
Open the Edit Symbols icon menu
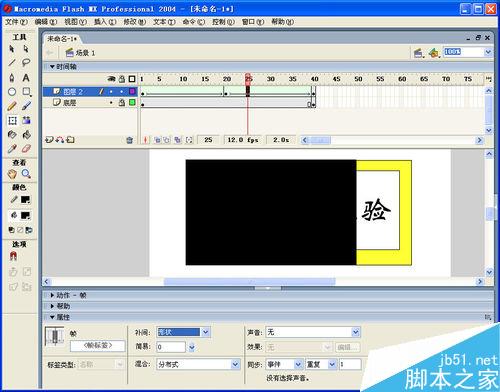[433, 53]
